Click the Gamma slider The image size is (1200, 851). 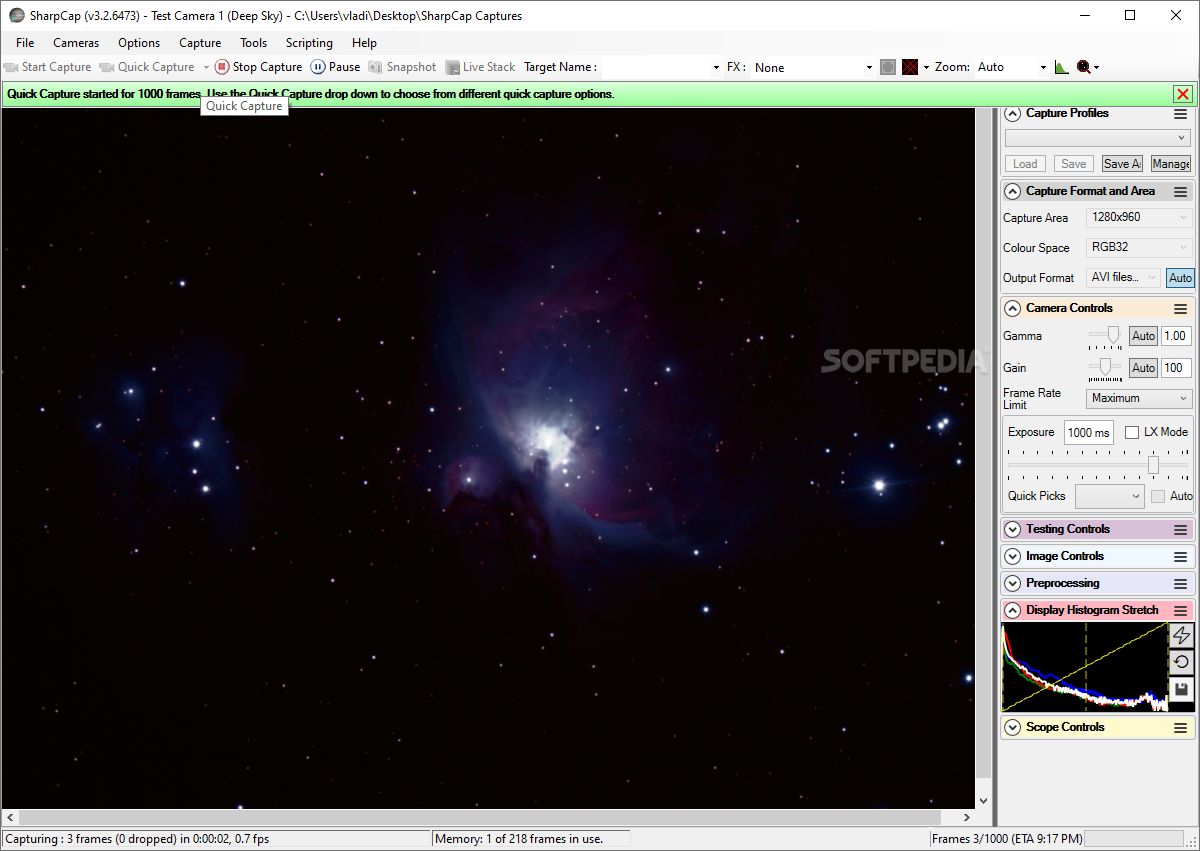[x=1105, y=337]
